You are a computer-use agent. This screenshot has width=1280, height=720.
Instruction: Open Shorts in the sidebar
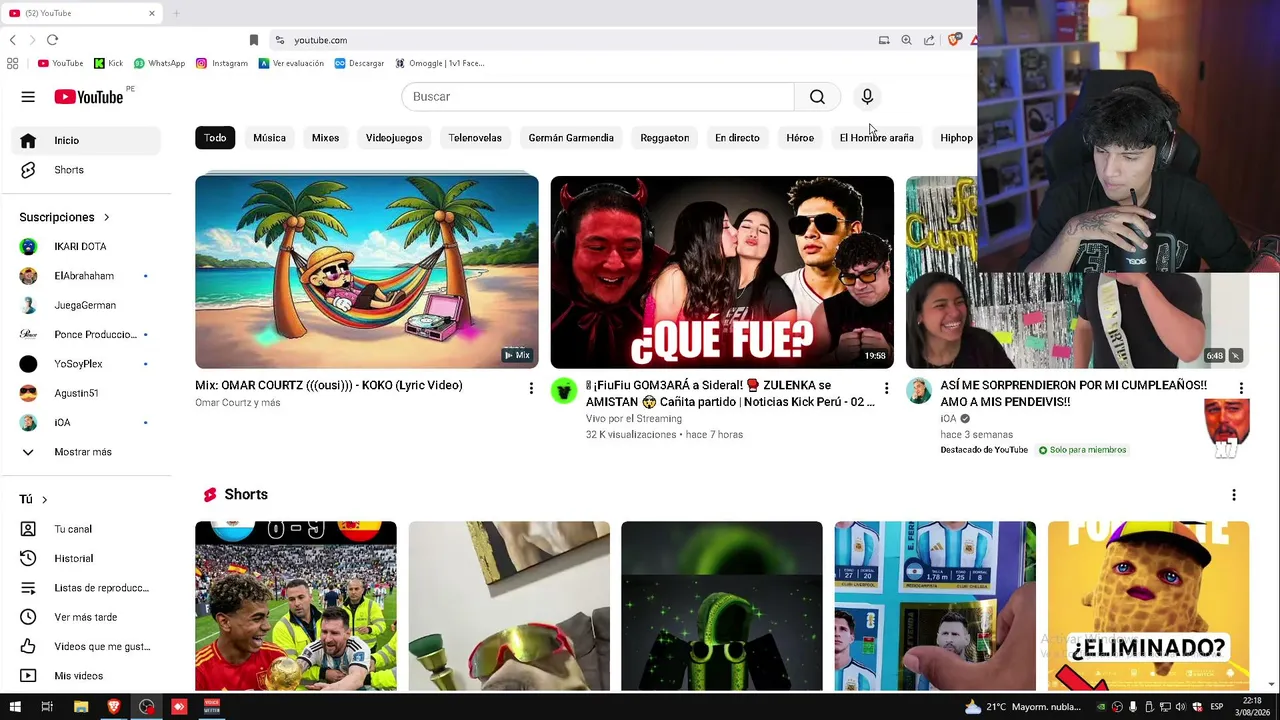[86, 170]
